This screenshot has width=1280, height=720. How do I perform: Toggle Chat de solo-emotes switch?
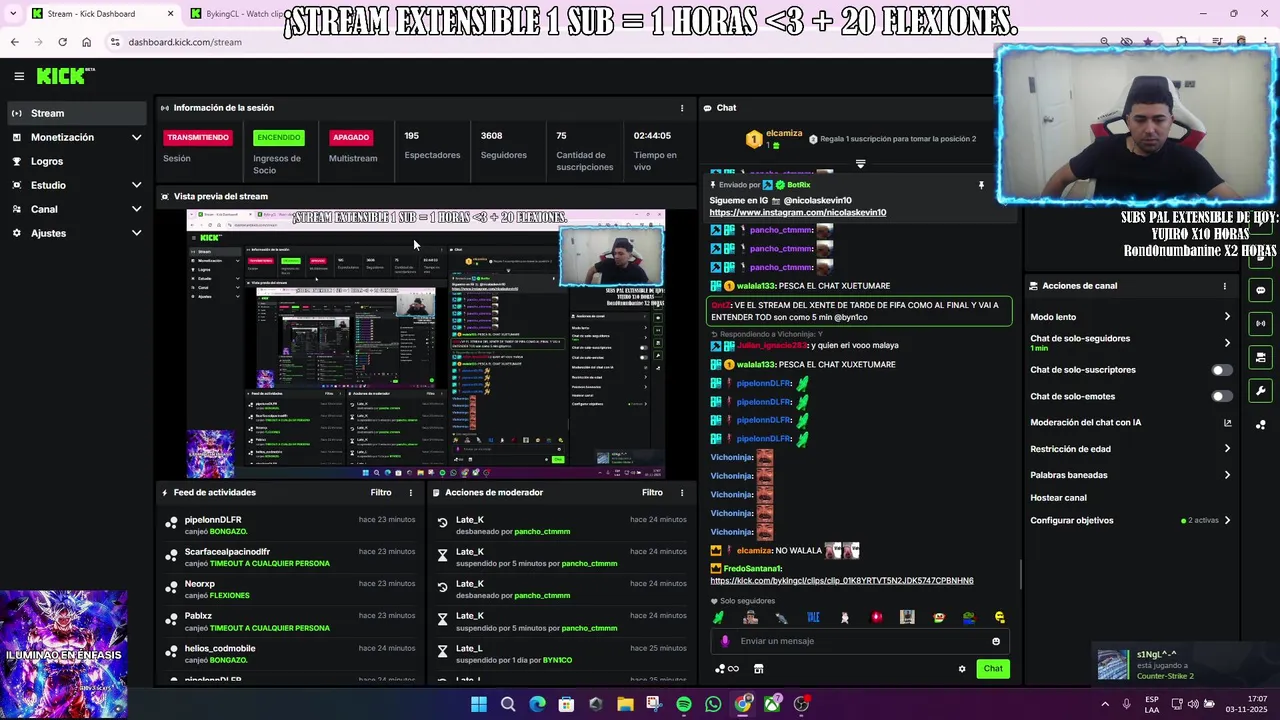pos(1221,396)
